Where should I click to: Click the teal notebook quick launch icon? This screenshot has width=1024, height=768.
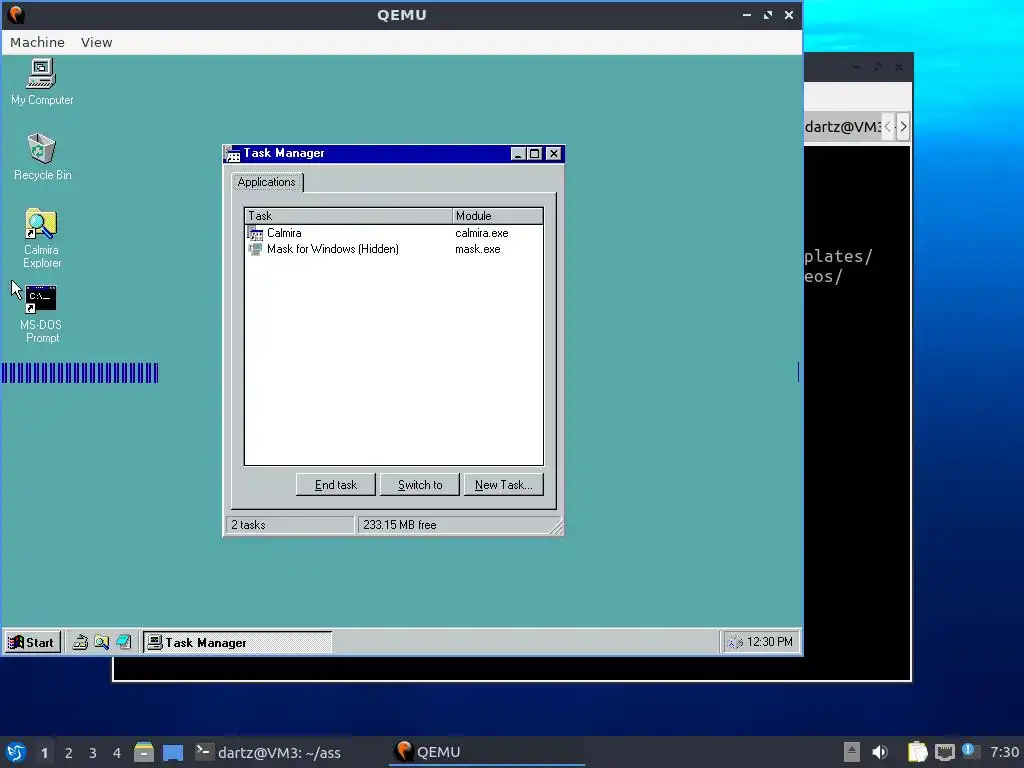point(123,643)
